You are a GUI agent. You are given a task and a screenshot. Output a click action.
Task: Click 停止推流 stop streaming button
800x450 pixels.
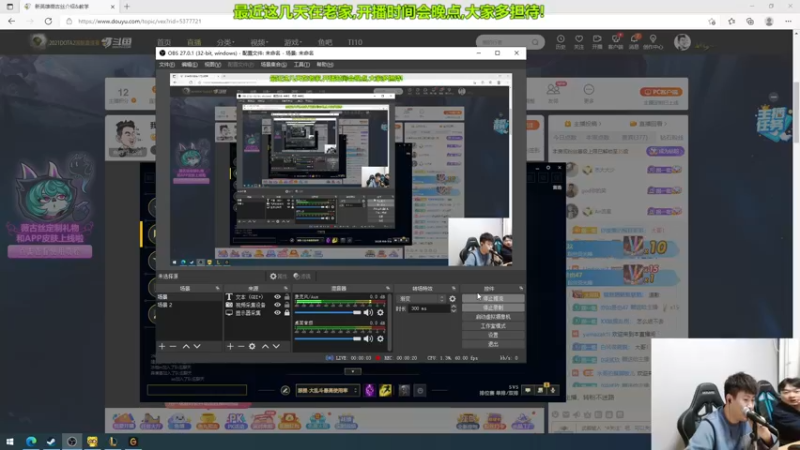(493, 298)
